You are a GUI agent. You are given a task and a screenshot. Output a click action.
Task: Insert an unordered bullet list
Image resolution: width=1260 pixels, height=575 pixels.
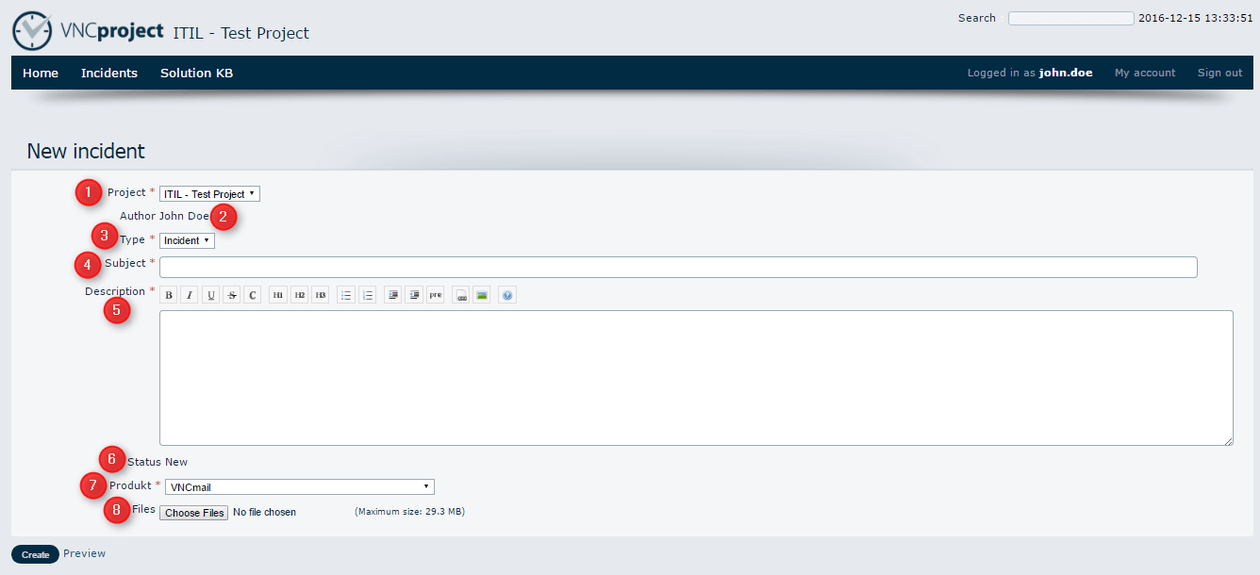346,295
